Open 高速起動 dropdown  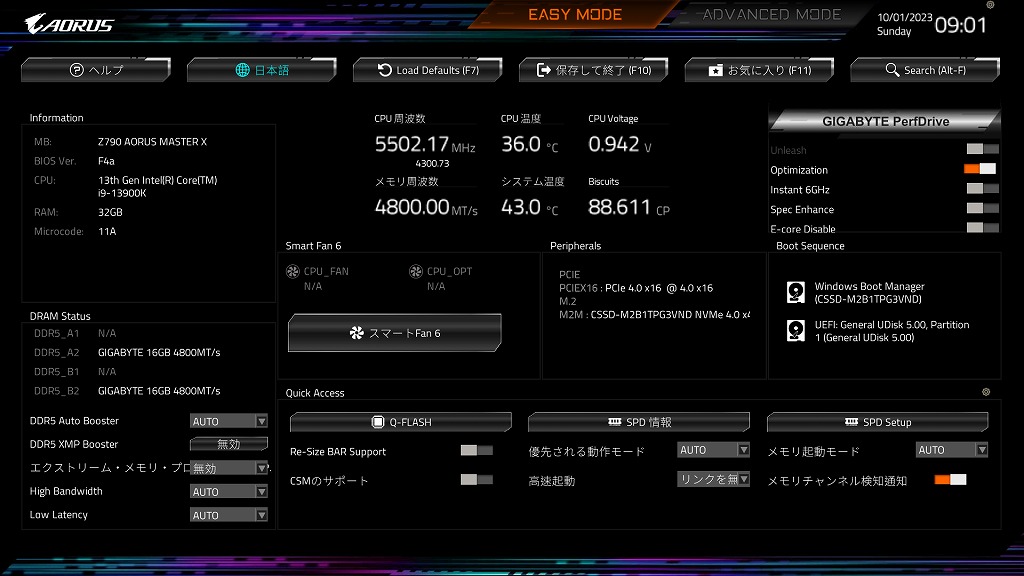click(x=713, y=479)
